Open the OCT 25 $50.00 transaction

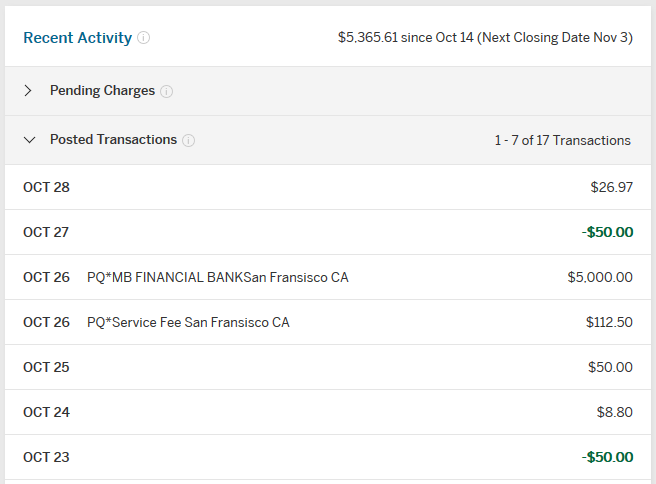coord(328,367)
